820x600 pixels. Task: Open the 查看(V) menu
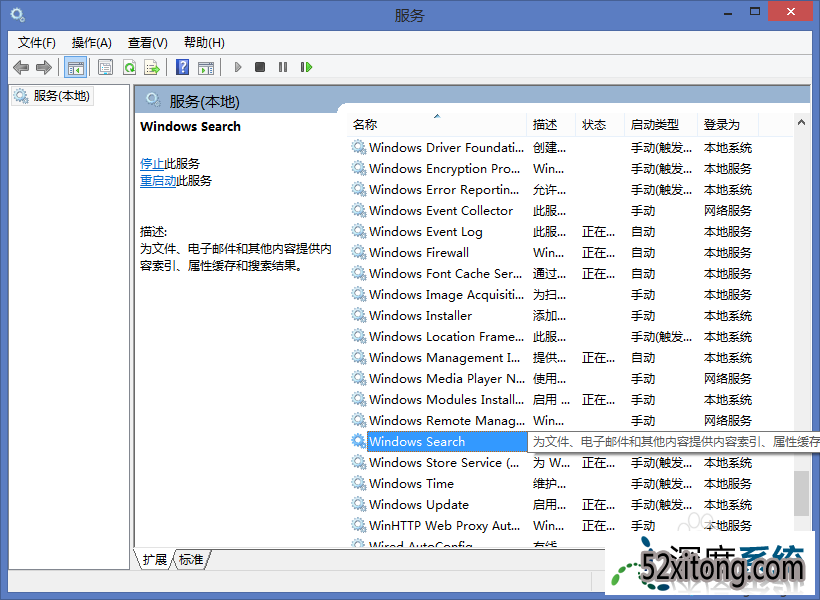pyautogui.click(x=147, y=42)
